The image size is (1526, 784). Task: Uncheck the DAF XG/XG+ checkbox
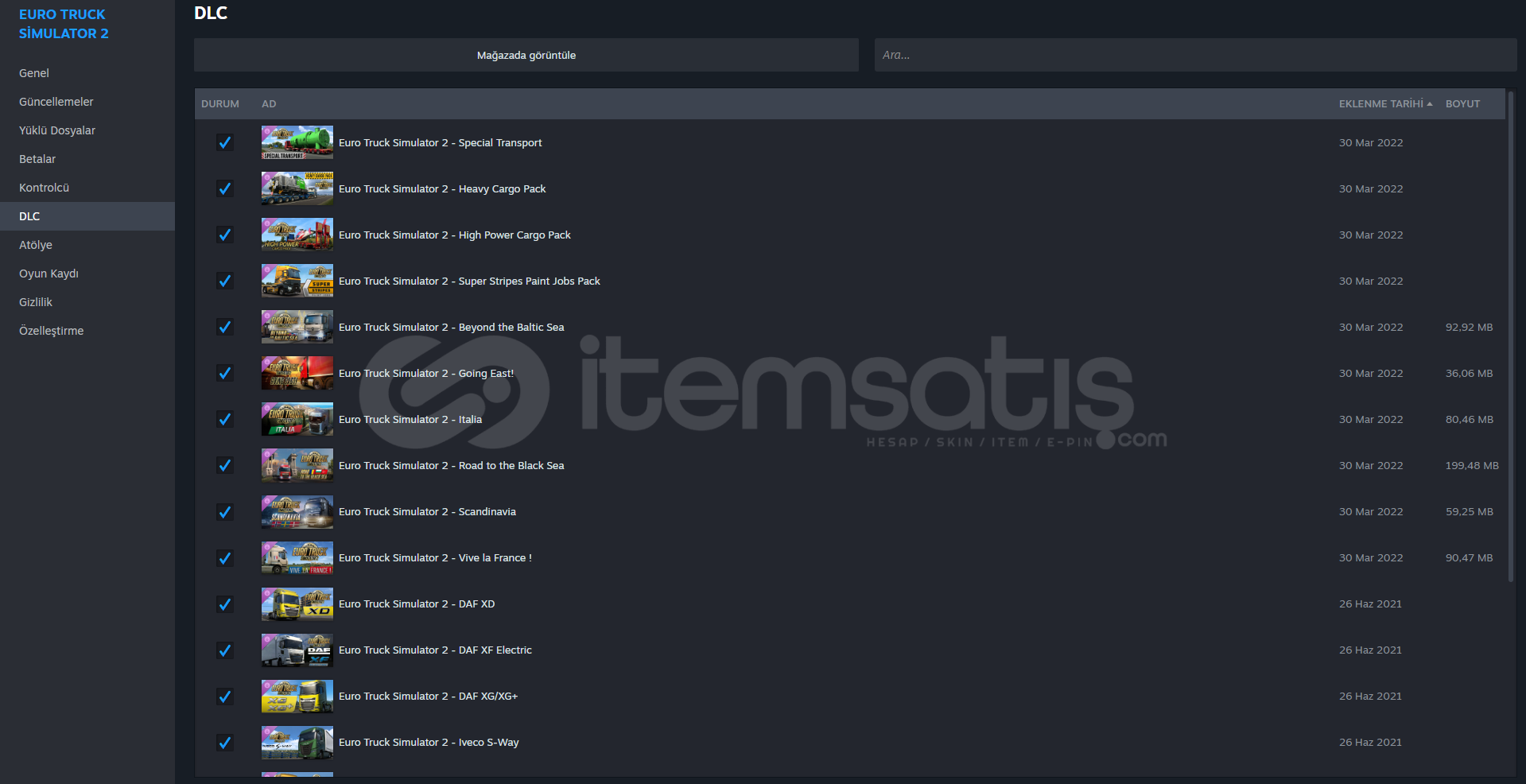pos(225,696)
